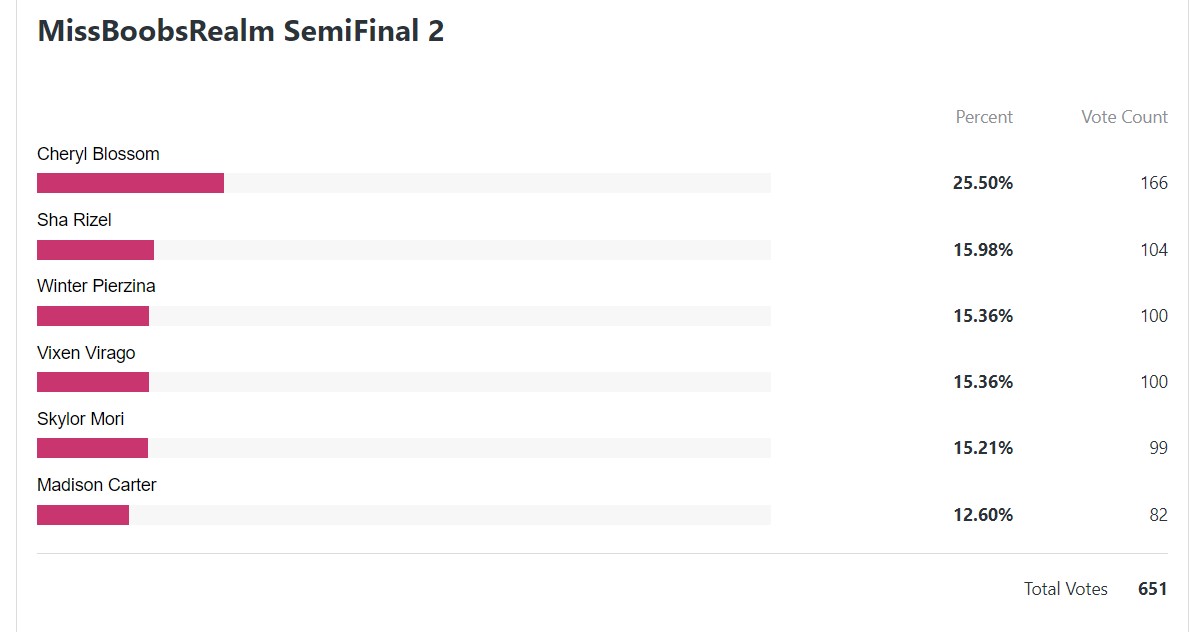Select the Sha Rizel name label
The image size is (1192, 632).
(74, 220)
